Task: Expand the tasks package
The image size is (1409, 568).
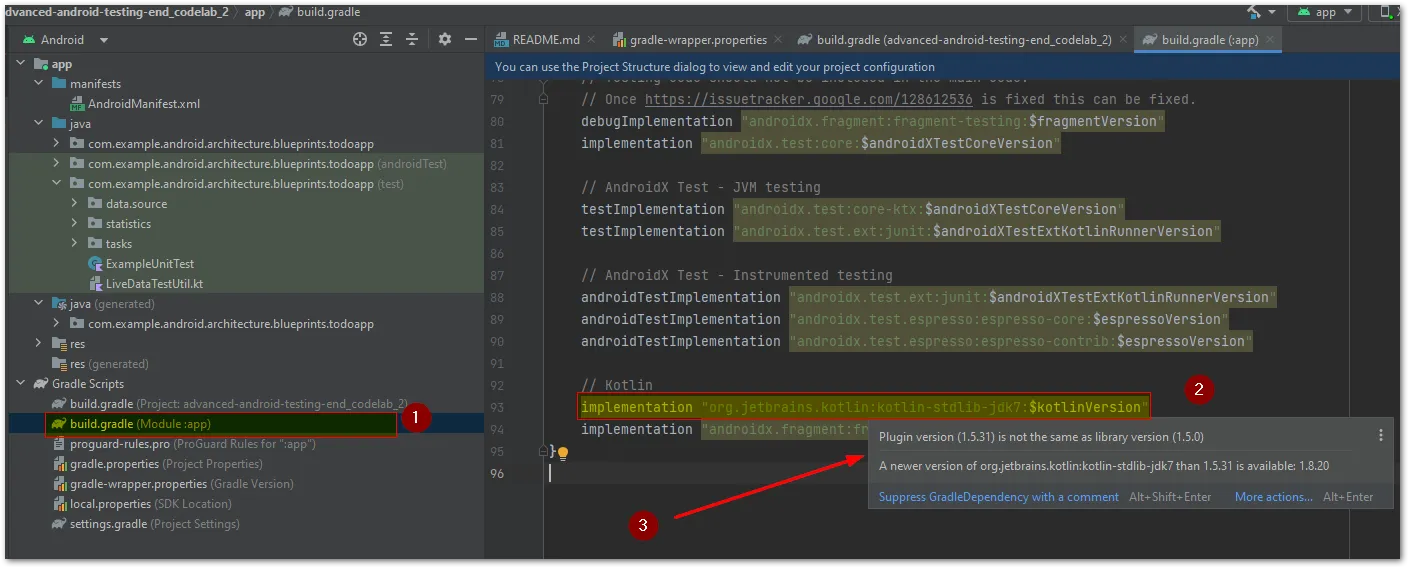Action: click(x=75, y=243)
